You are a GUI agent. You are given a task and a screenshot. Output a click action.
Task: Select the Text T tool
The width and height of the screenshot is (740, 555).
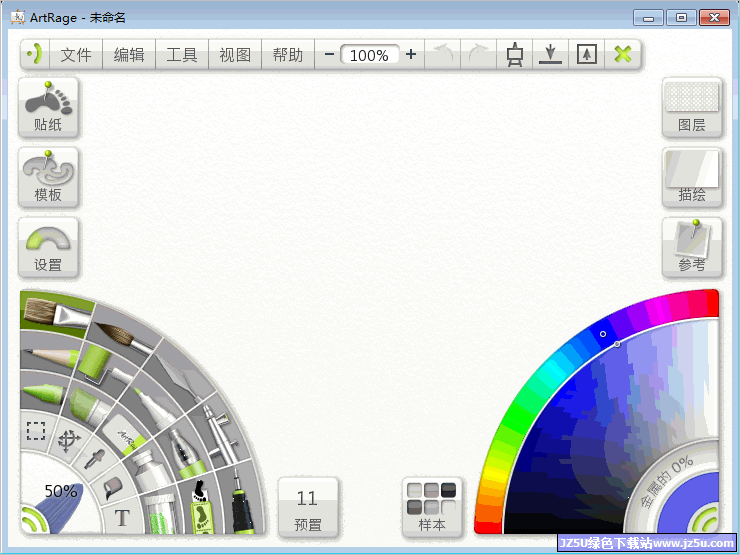pos(122,518)
